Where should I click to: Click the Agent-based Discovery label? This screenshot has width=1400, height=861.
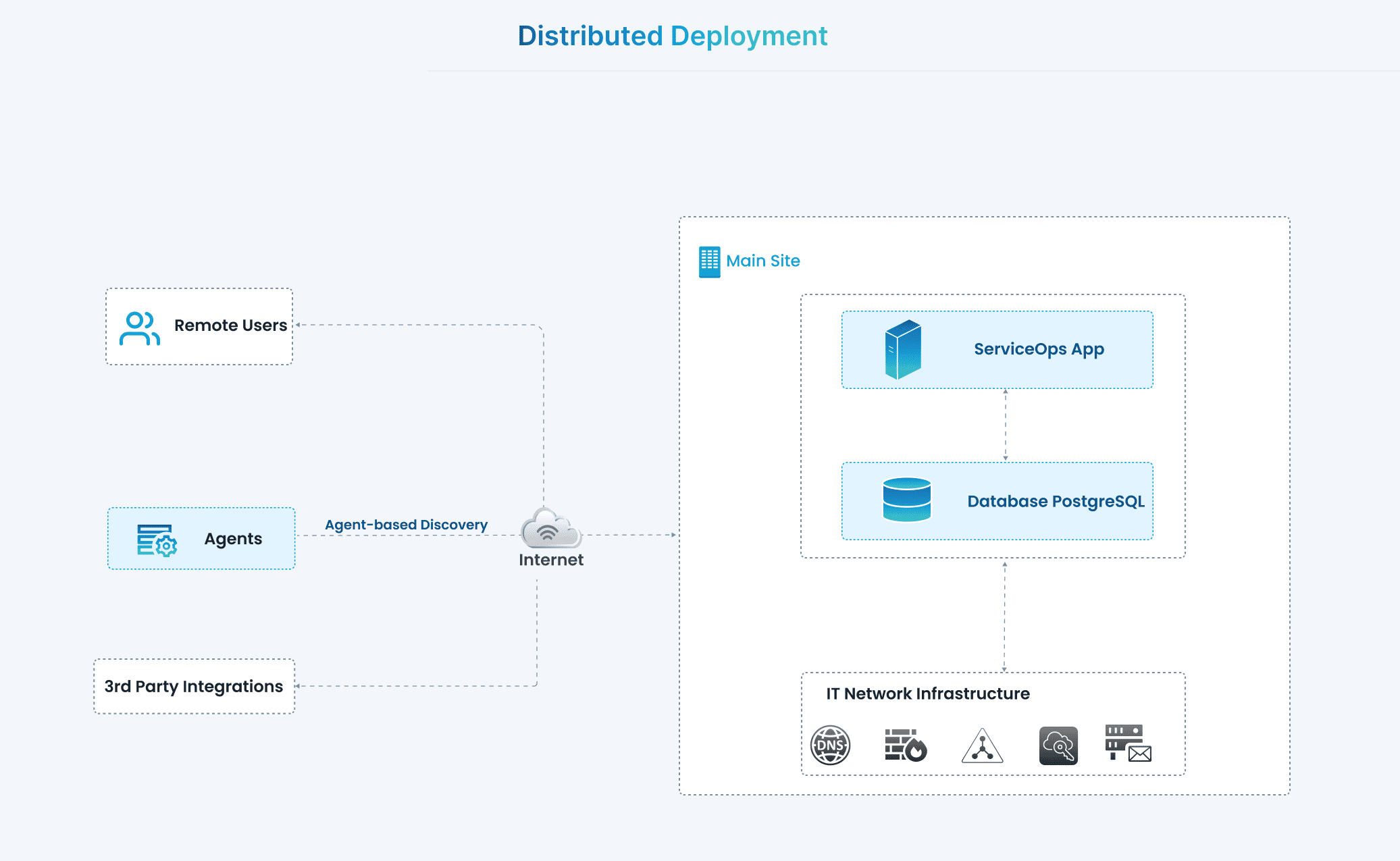[406, 525]
